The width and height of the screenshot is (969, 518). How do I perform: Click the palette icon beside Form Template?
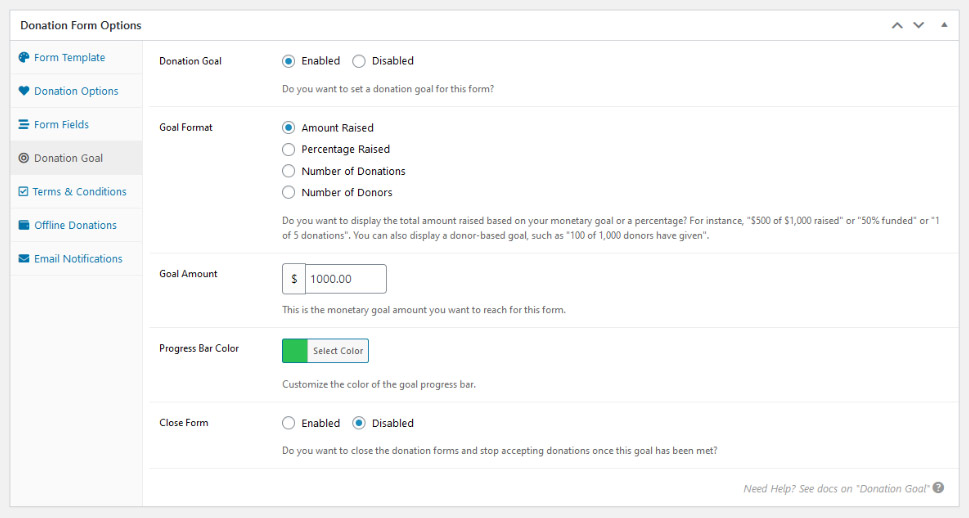pos(24,58)
